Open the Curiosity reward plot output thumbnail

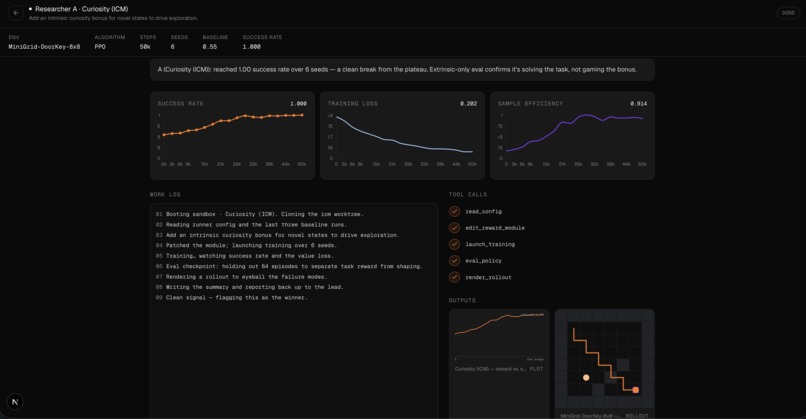tap(499, 362)
